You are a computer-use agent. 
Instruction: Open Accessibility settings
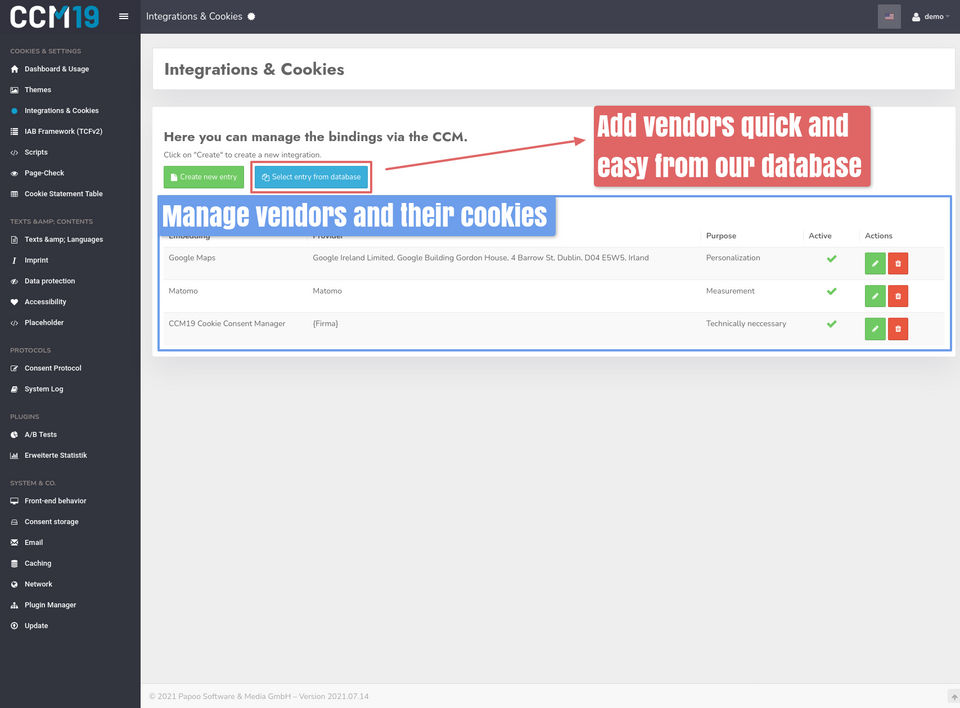click(45, 302)
